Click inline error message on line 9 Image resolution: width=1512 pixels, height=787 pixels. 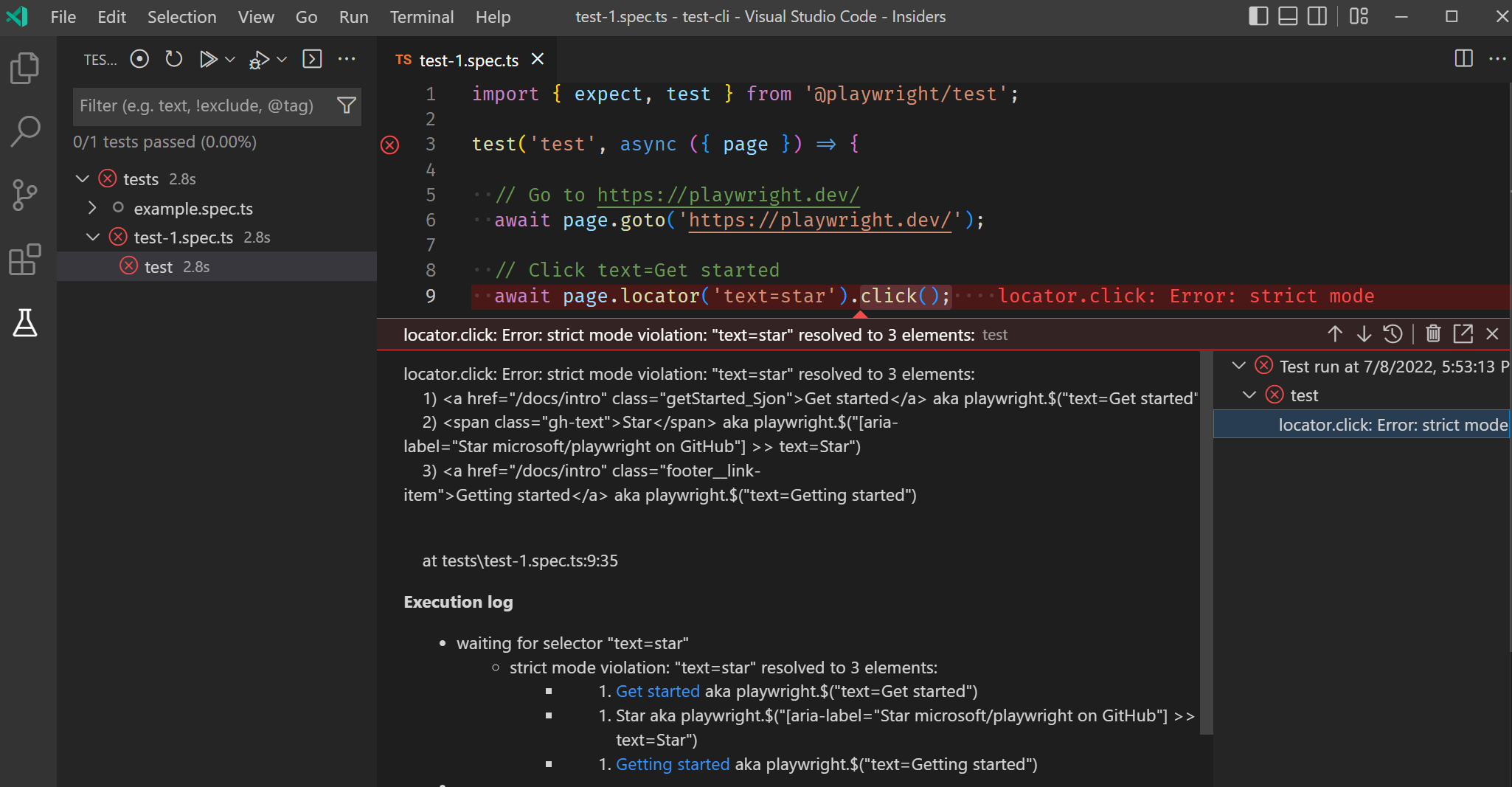click(x=1186, y=297)
